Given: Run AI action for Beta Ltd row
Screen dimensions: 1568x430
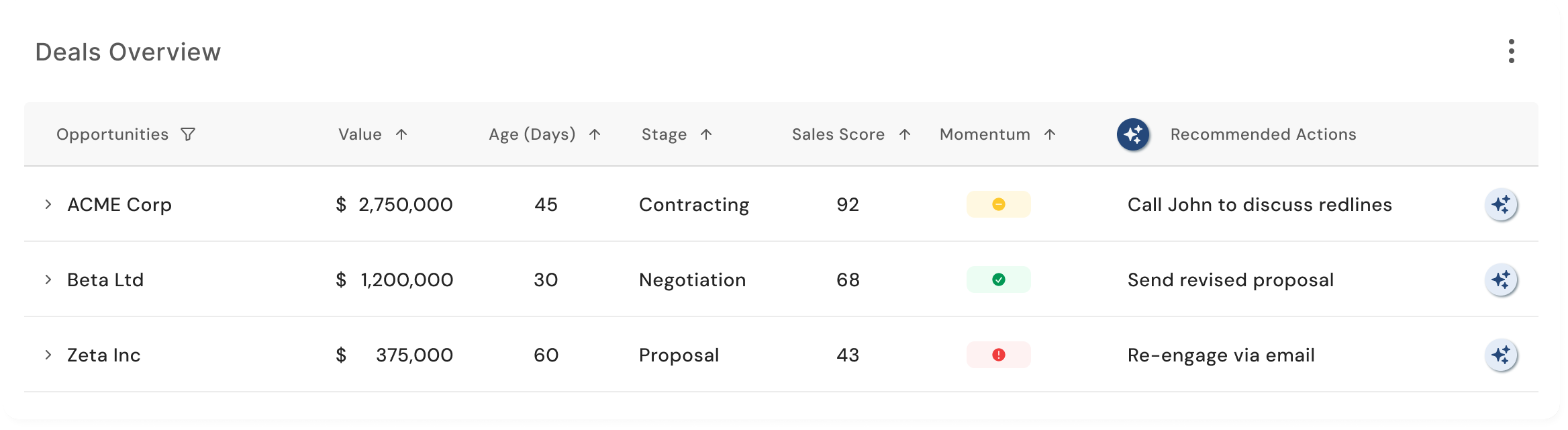Looking at the screenshot, I should (1501, 279).
